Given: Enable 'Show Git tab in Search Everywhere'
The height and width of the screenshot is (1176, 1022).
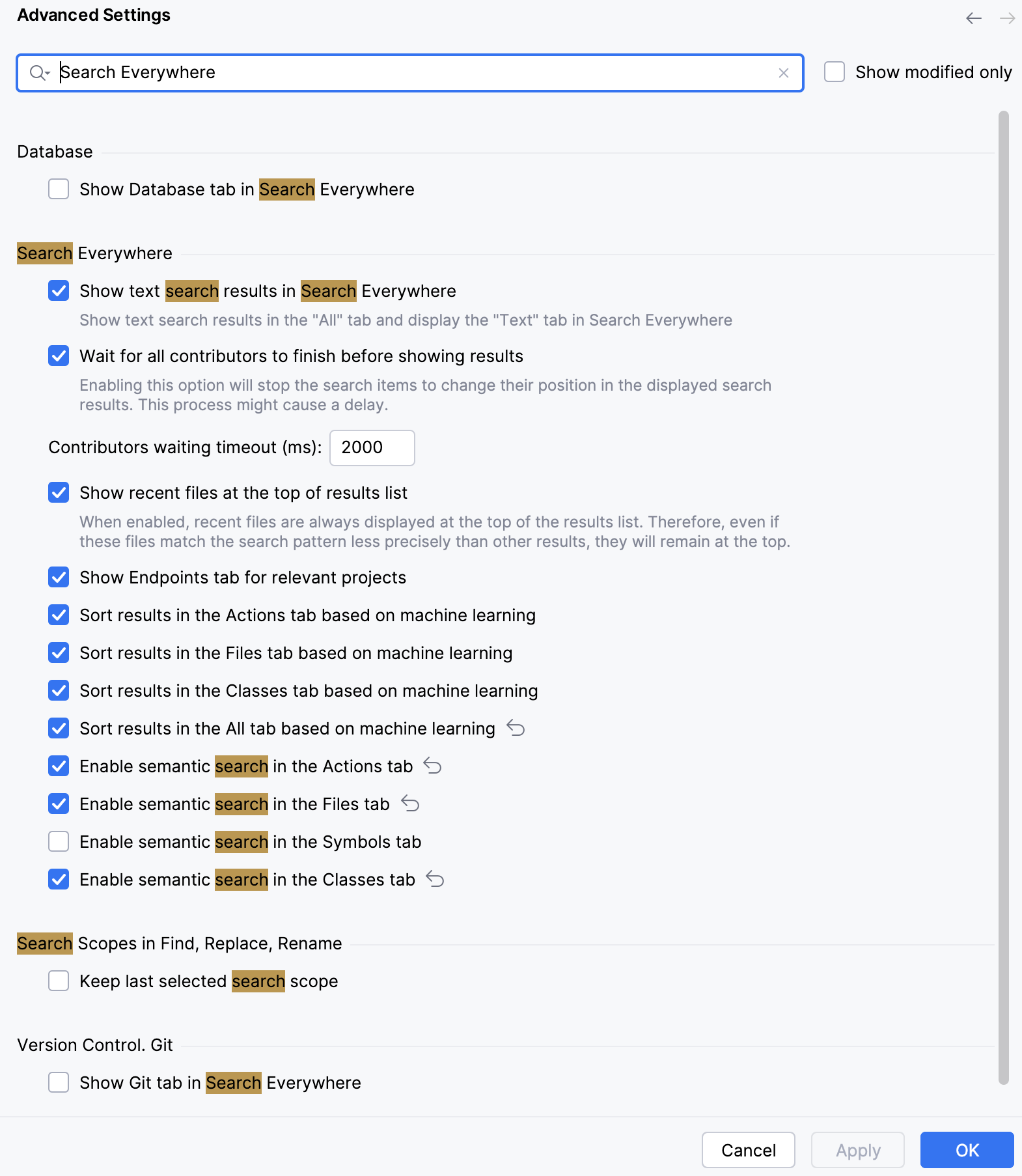Looking at the screenshot, I should click(x=58, y=1082).
